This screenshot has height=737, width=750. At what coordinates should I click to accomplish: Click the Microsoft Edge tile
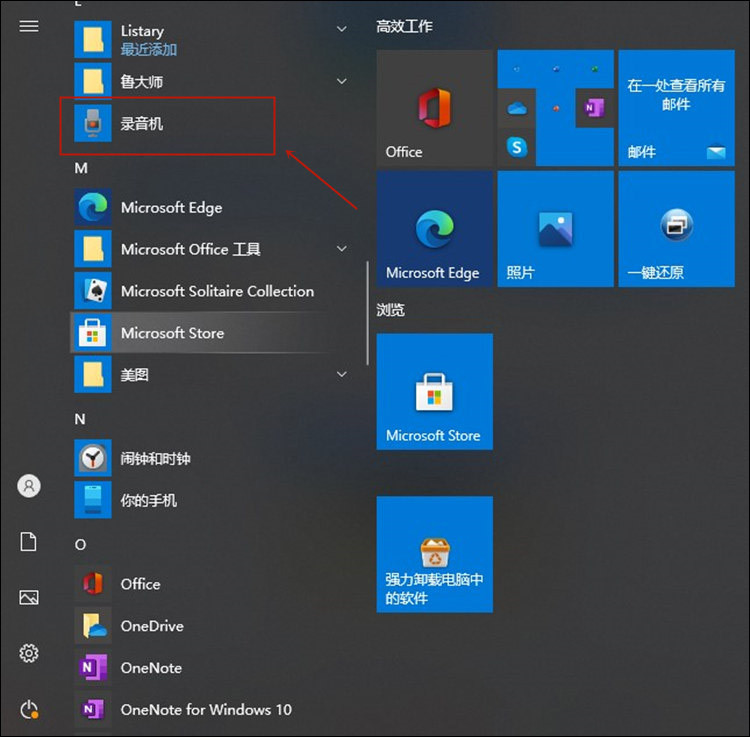click(x=434, y=229)
